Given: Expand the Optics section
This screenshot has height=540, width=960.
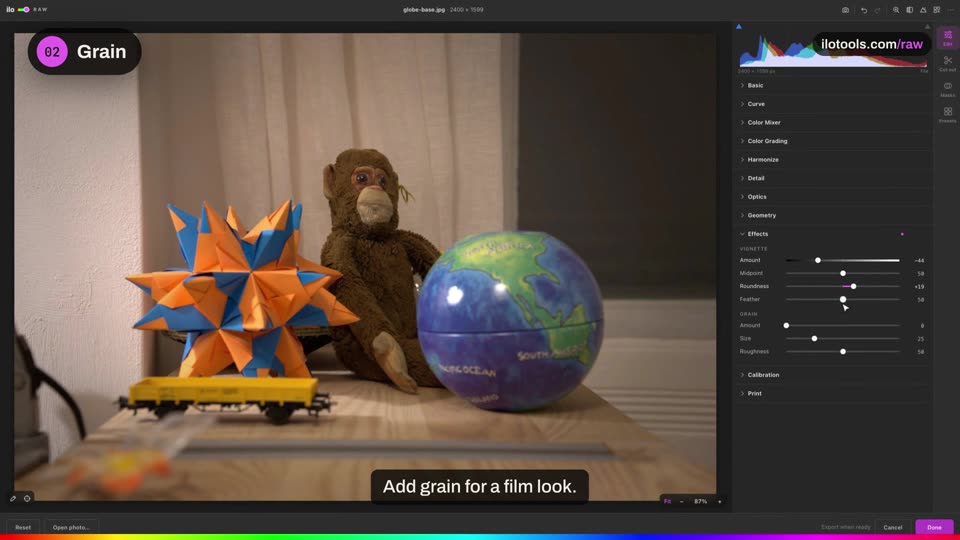Looking at the screenshot, I should pos(833,197).
